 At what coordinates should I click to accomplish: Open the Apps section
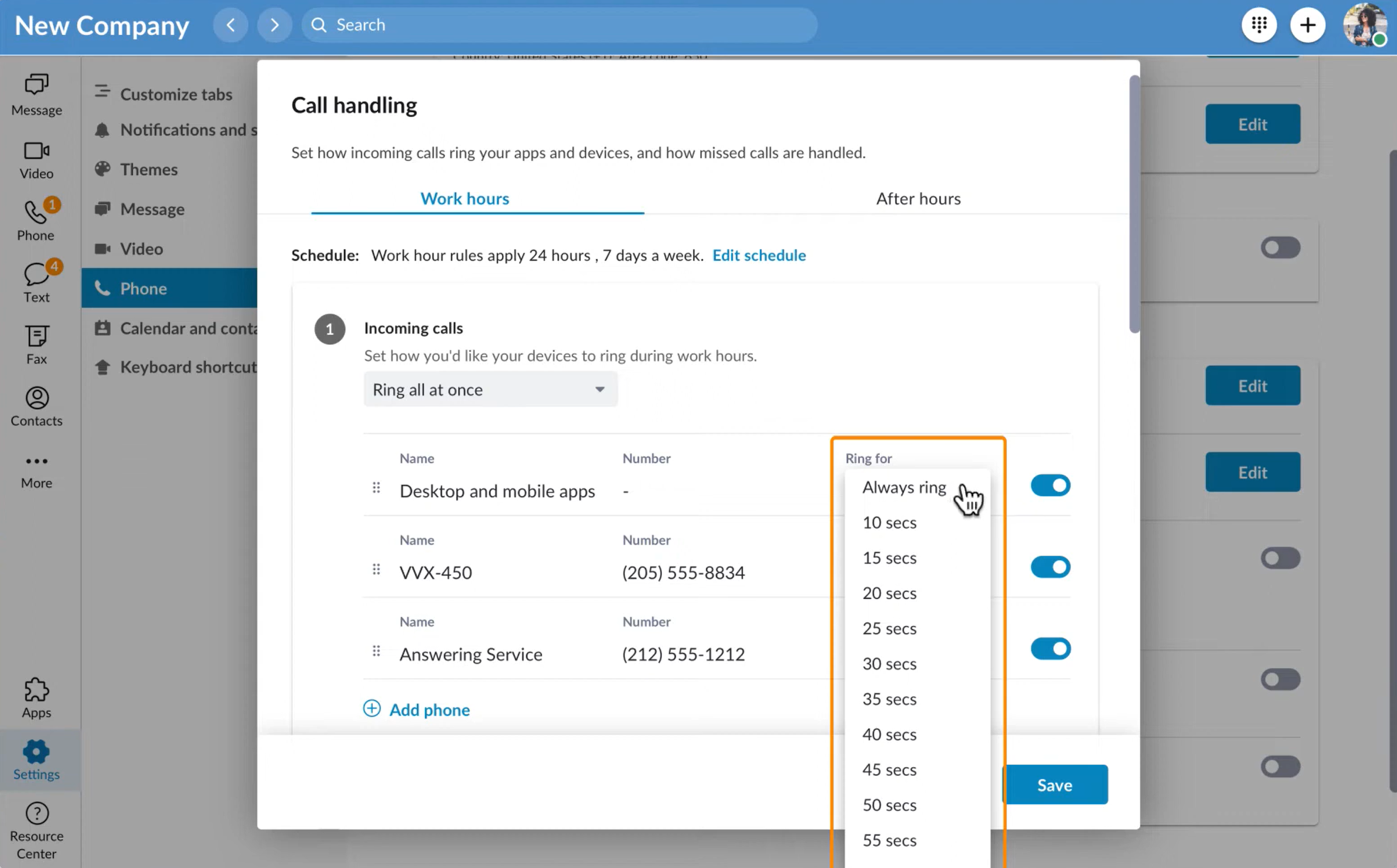(x=36, y=698)
